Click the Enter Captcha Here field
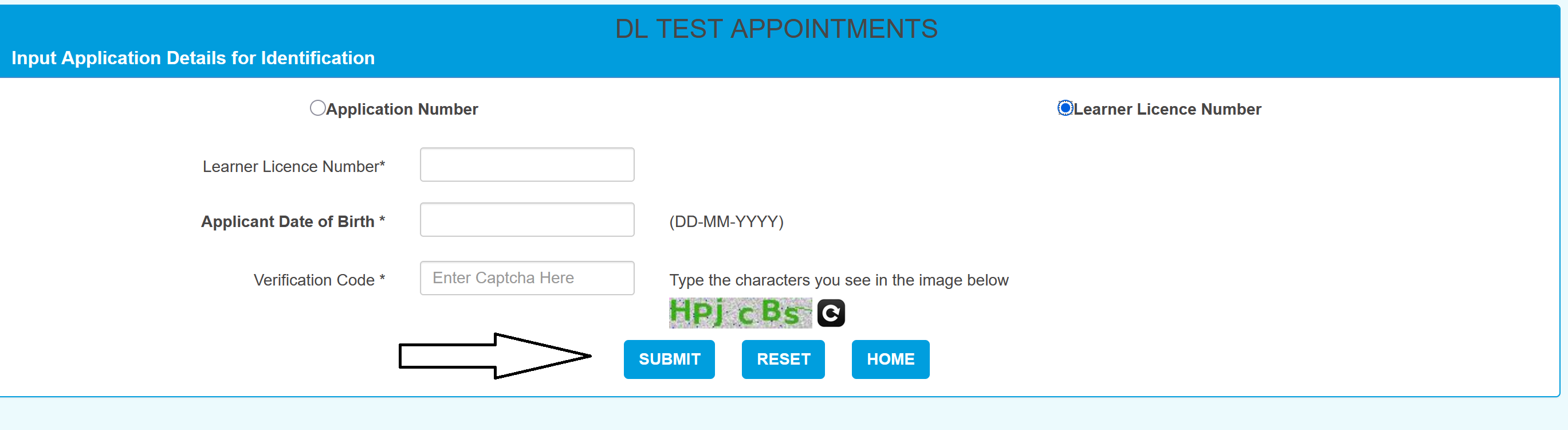Viewport: 1568px width, 430px height. pos(526,277)
